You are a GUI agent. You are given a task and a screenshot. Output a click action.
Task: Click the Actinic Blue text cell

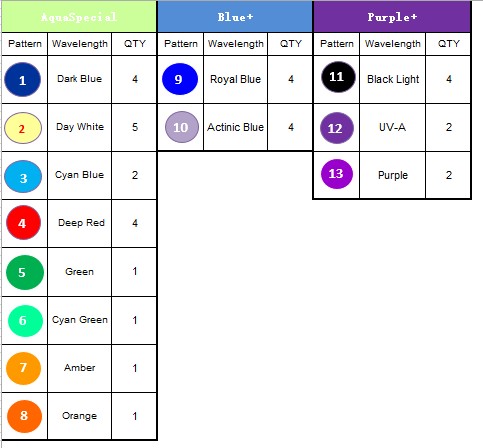[235, 127]
